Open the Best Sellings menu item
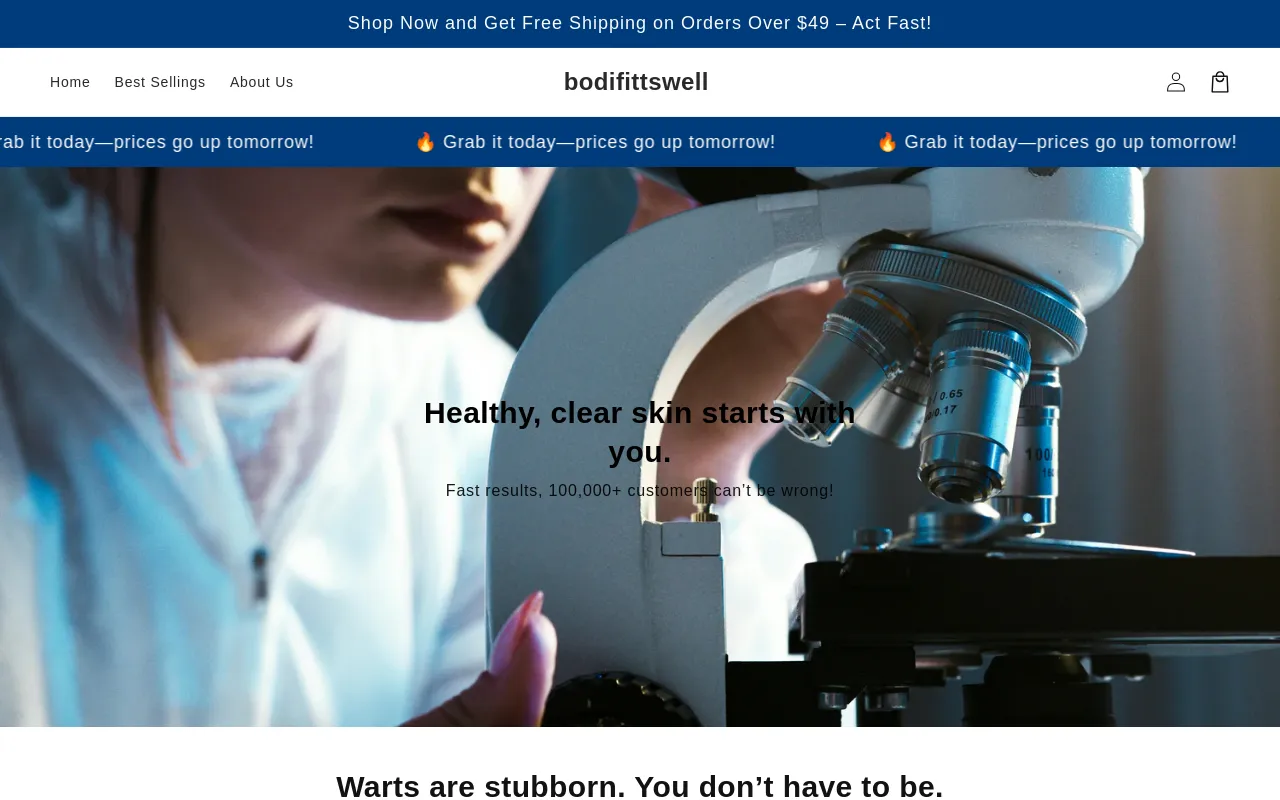 pyautogui.click(x=160, y=82)
